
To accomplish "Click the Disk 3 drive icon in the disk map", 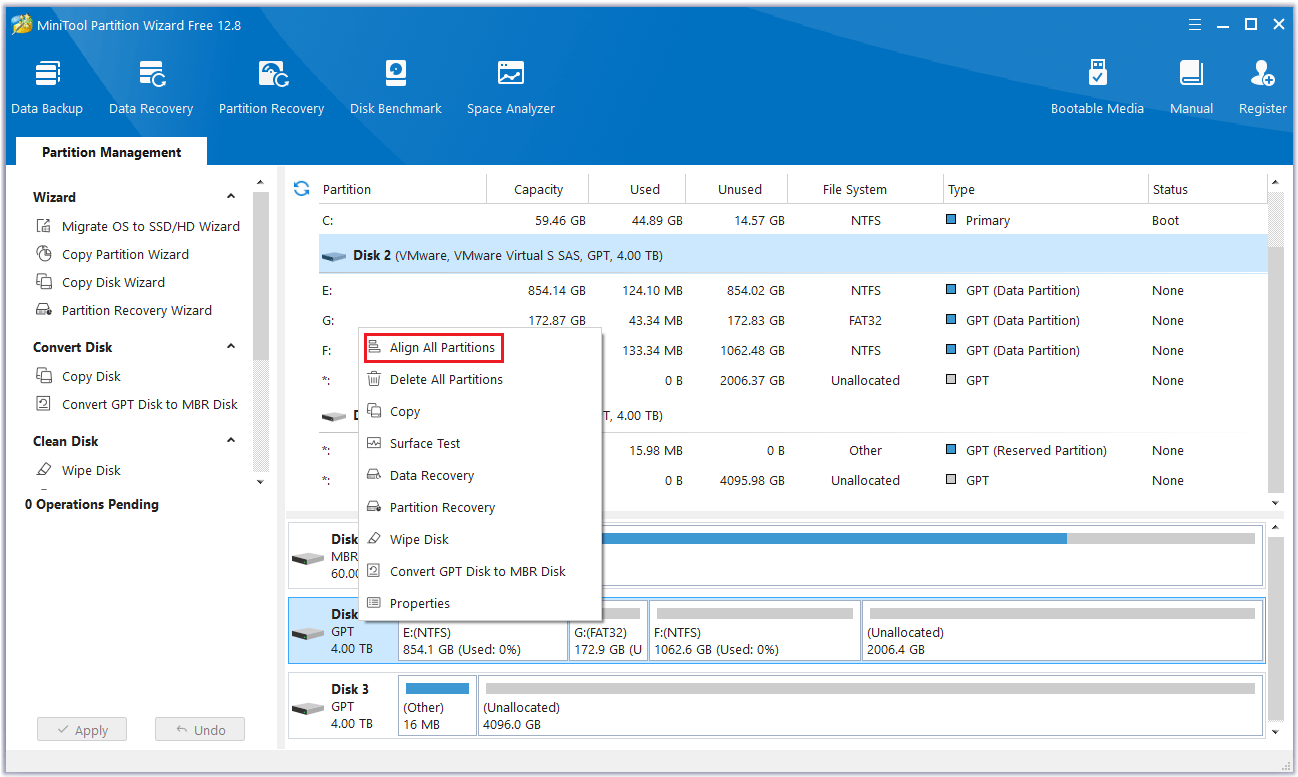I will point(308,707).
